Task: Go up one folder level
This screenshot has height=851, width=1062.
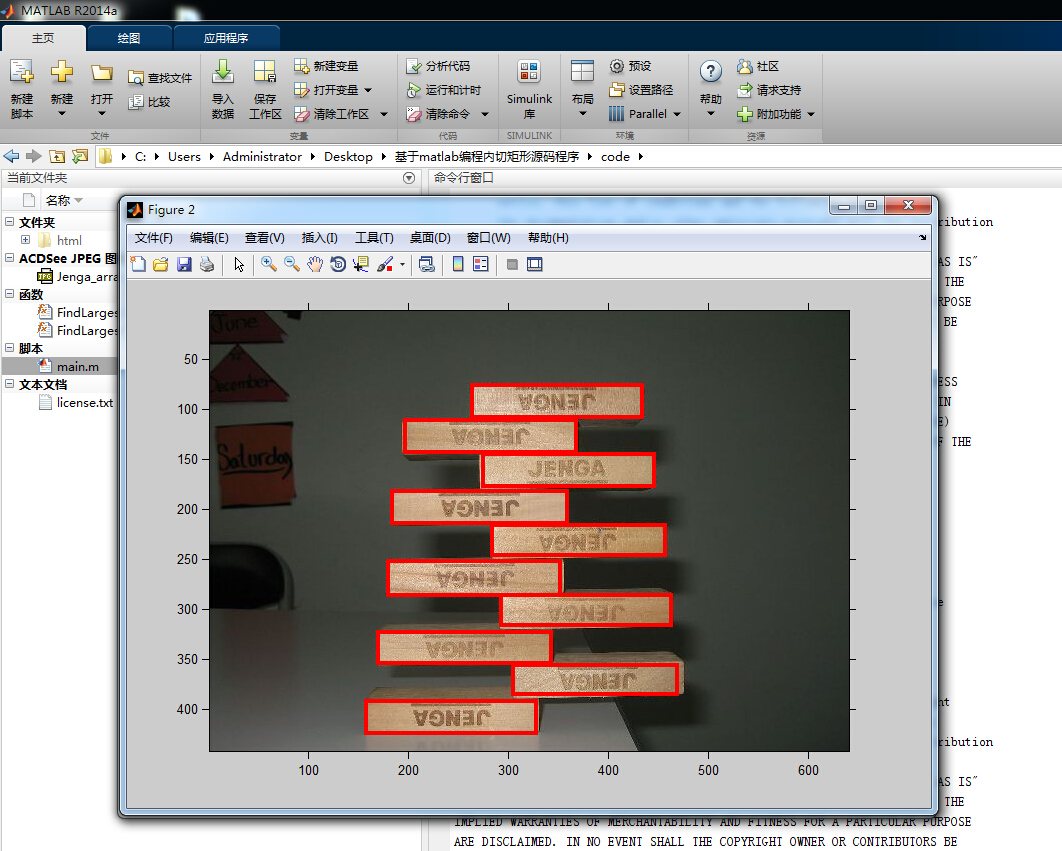Action: click(58, 157)
